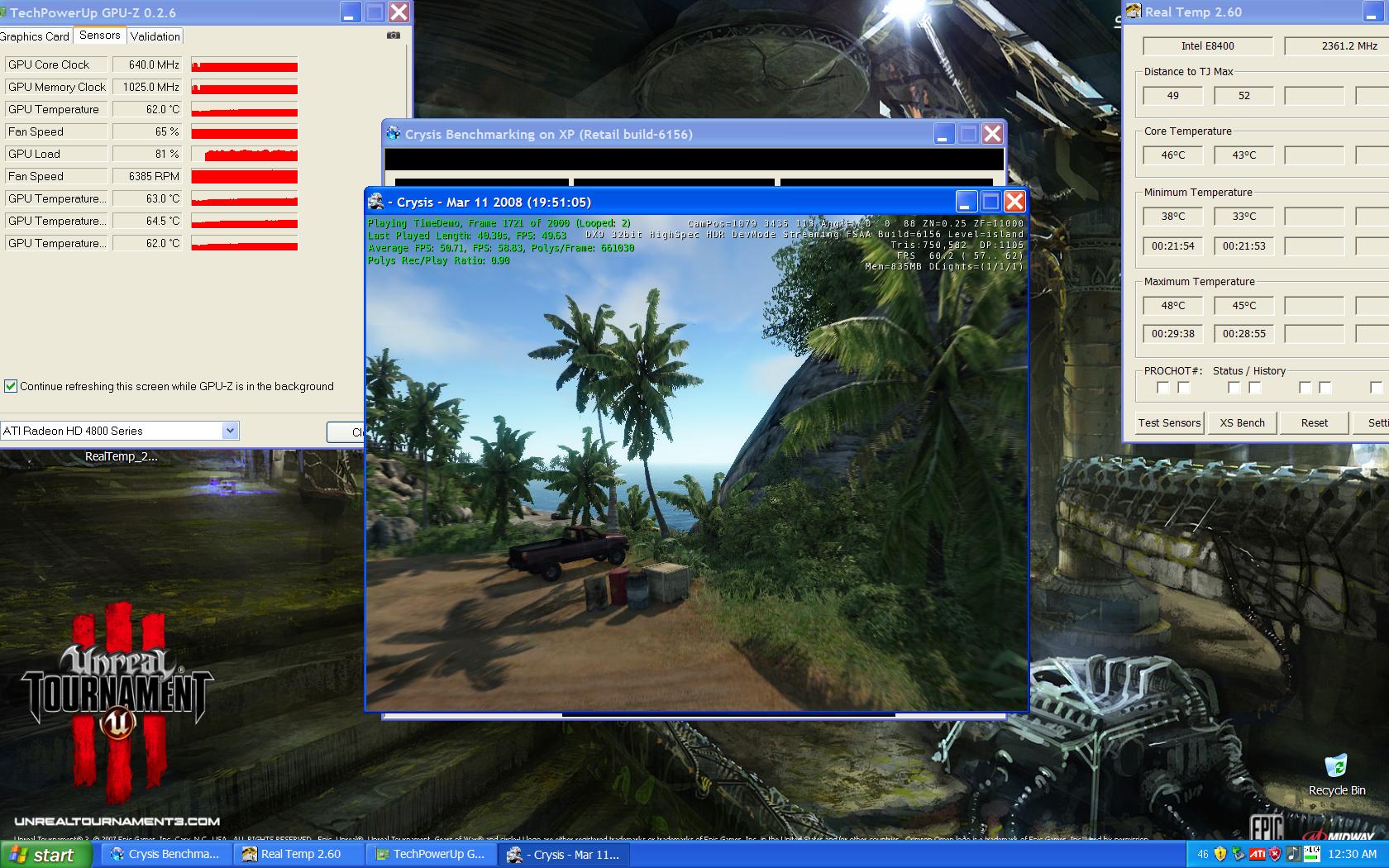Click the GPU Memory Clock sensor label
Viewport: 1389px width, 868px height.
click(55, 87)
